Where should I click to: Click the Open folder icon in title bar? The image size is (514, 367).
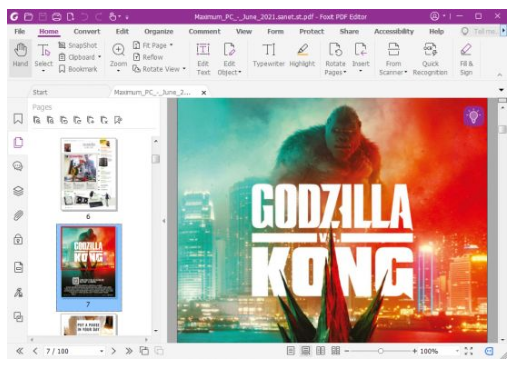(28, 16)
